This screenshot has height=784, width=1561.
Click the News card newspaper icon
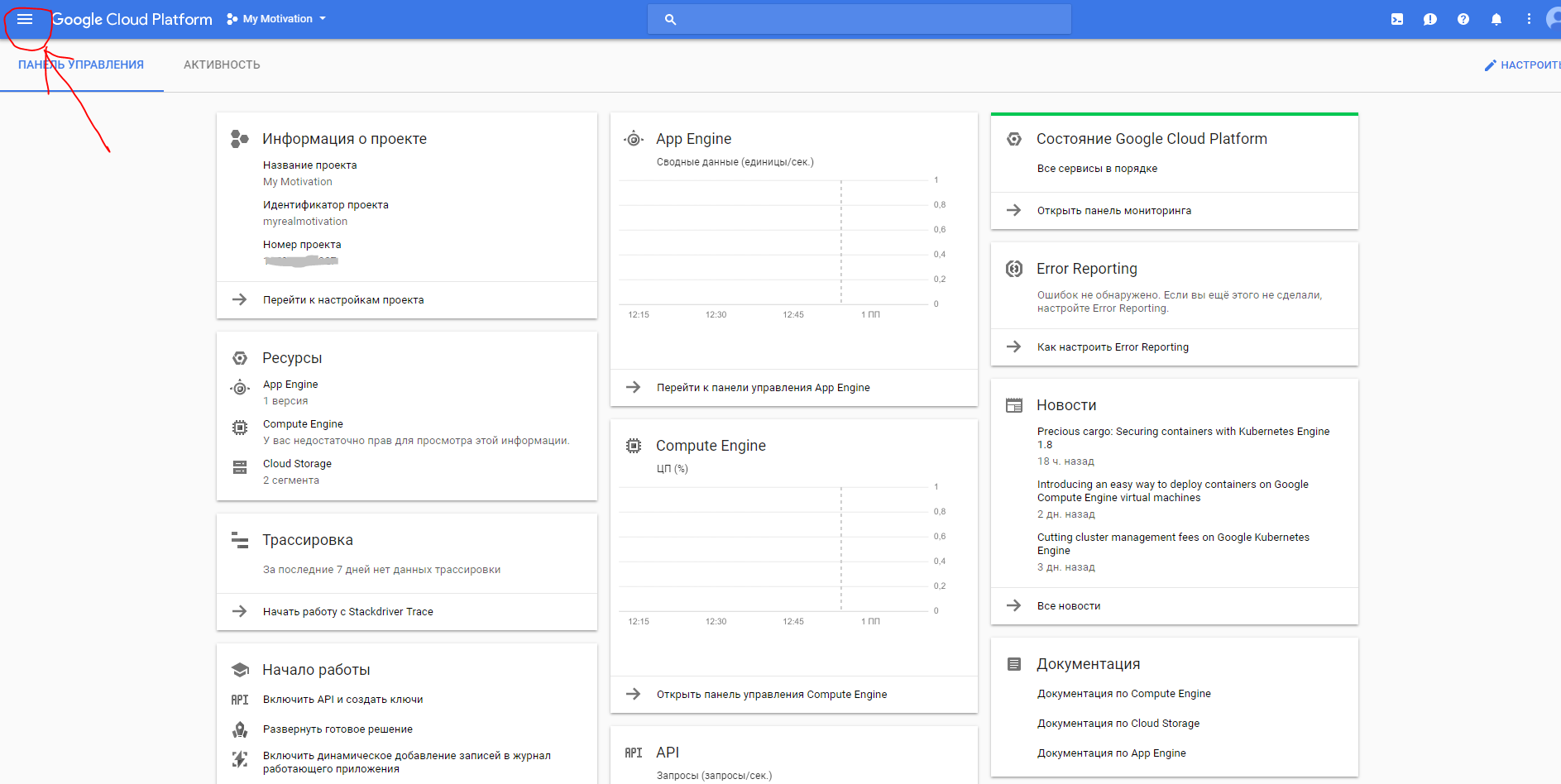[x=1014, y=405]
